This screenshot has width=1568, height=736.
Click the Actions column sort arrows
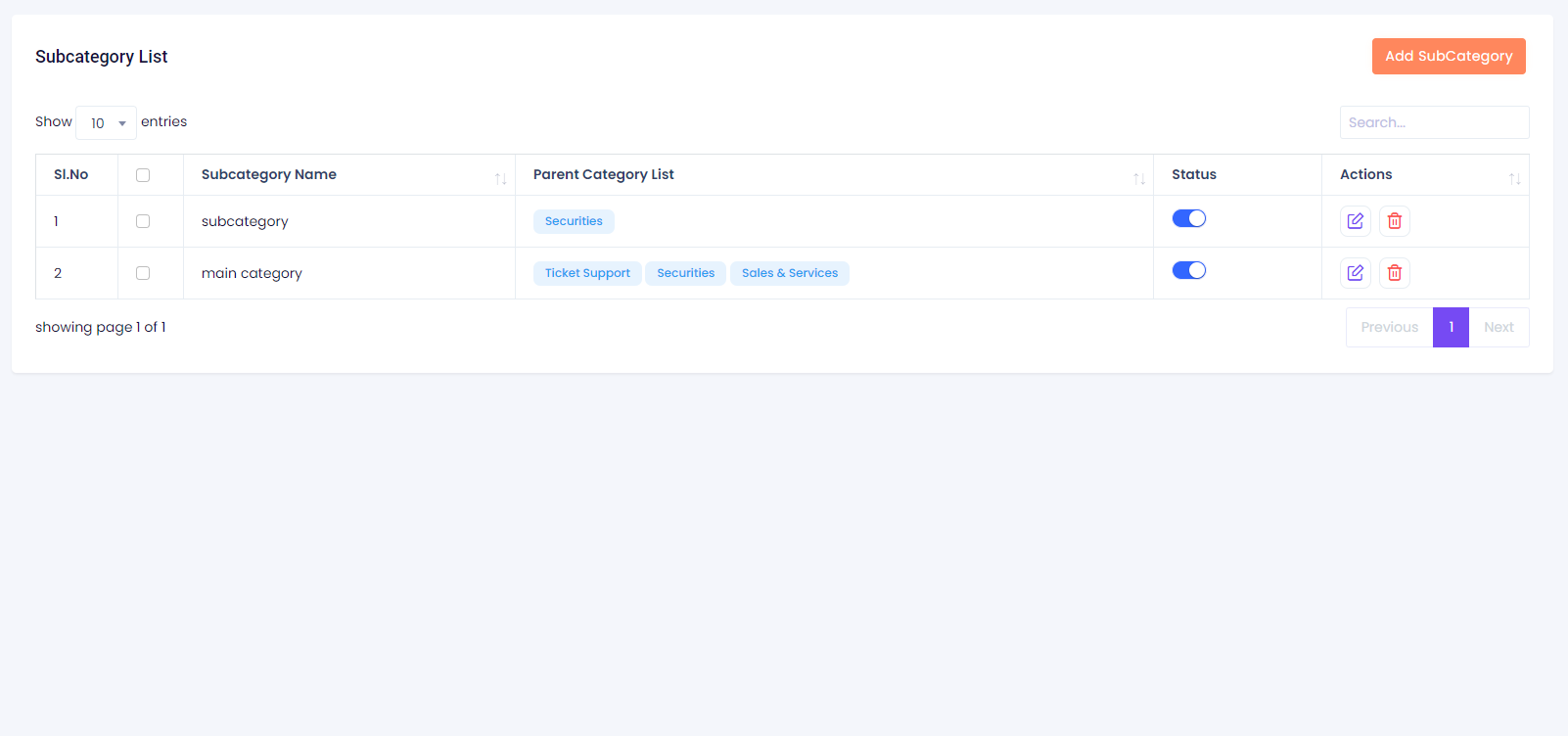(x=1514, y=178)
